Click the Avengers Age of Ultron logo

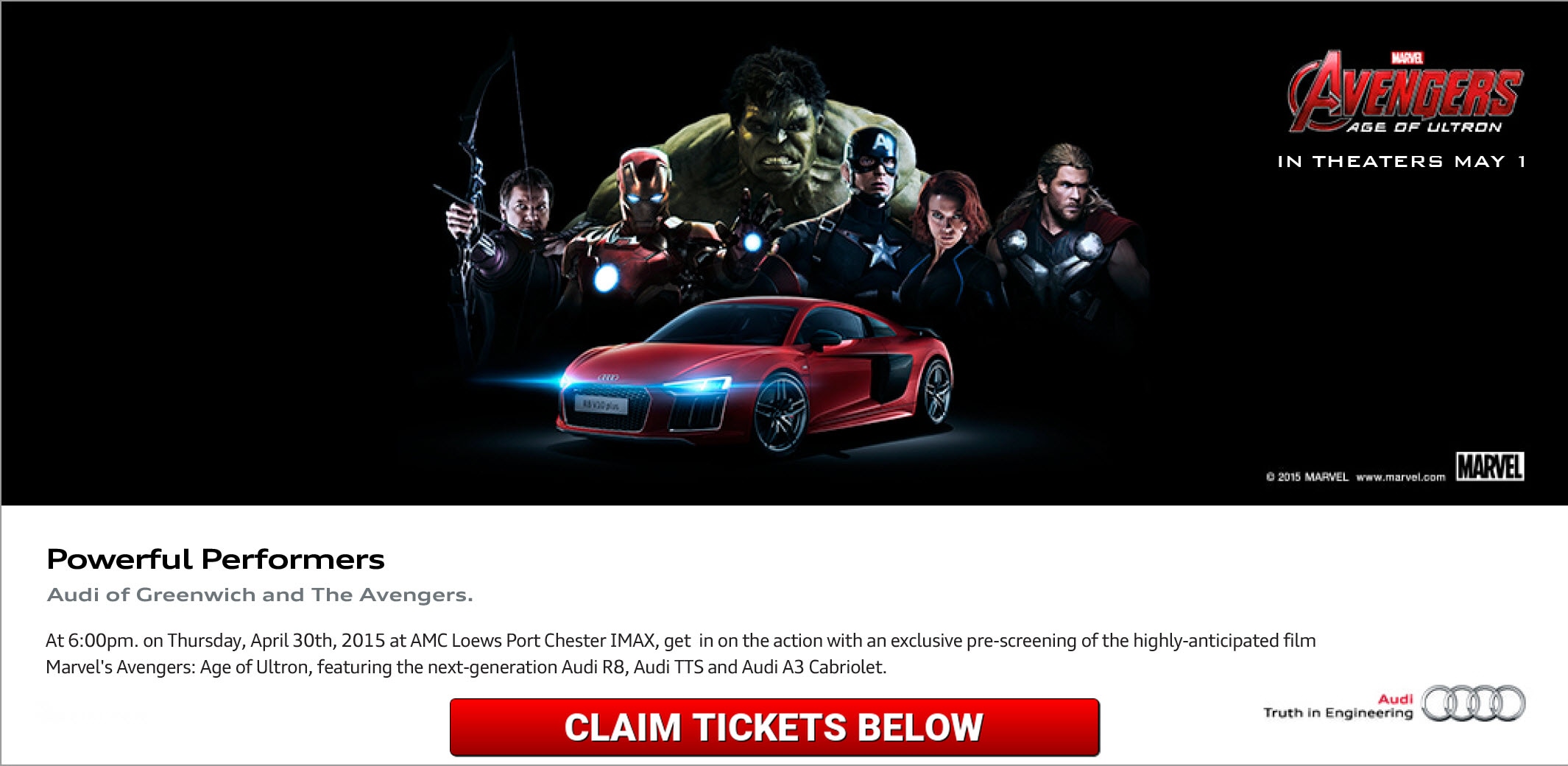click(1405, 93)
